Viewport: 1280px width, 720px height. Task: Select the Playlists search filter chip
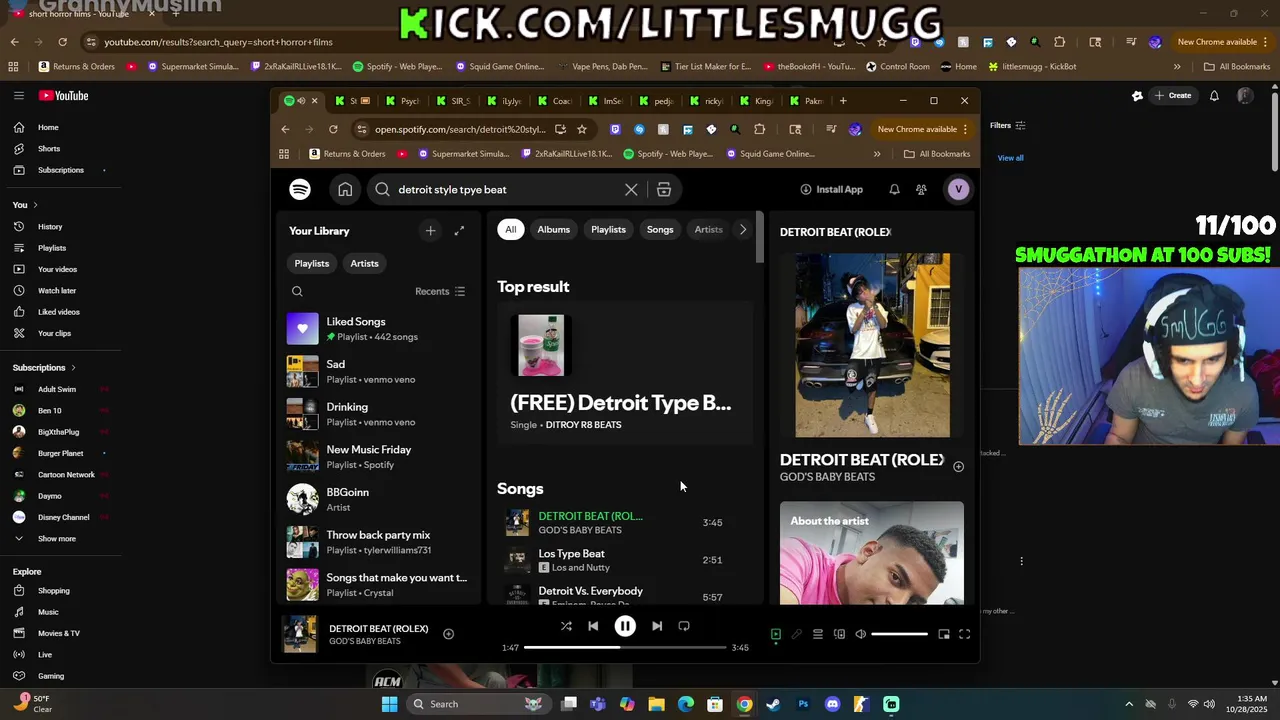(x=608, y=230)
